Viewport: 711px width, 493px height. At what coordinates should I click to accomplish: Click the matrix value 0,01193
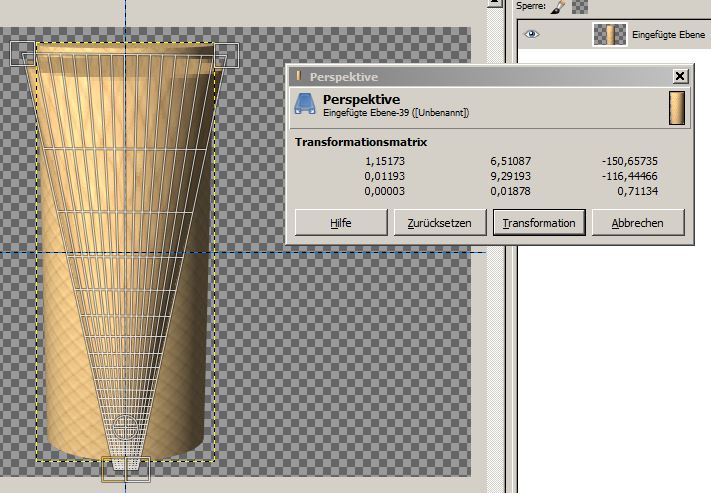point(385,176)
